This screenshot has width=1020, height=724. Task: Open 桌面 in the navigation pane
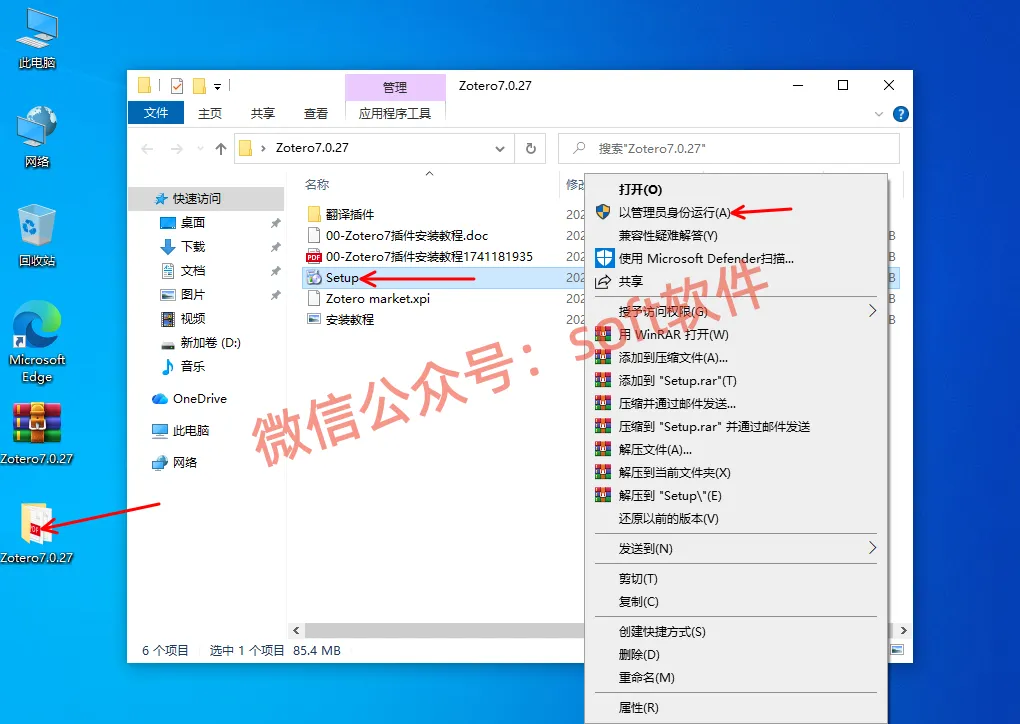(193, 222)
